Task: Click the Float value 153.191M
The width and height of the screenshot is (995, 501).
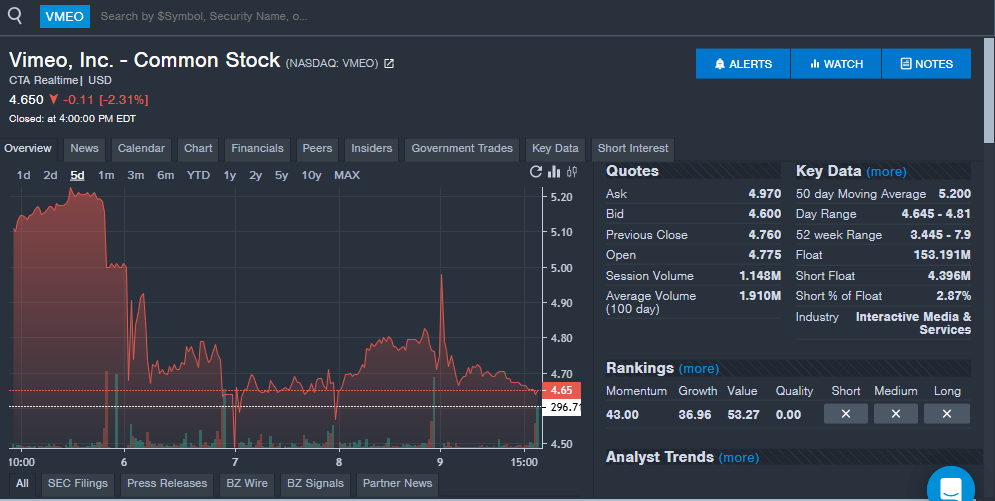Action: (x=942, y=255)
